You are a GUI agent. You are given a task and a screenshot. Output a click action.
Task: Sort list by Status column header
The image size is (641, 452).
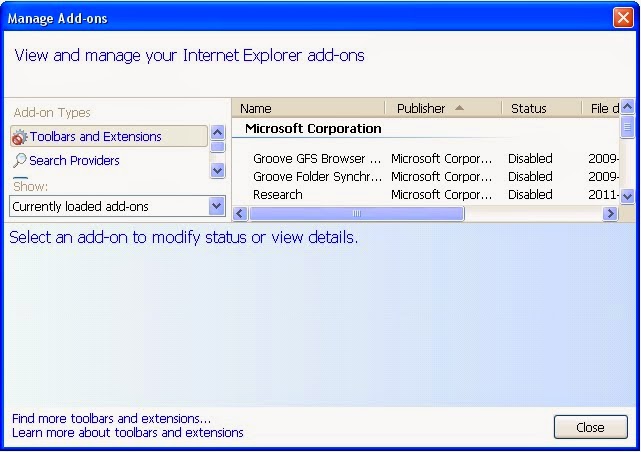pyautogui.click(x=541, y=108)
